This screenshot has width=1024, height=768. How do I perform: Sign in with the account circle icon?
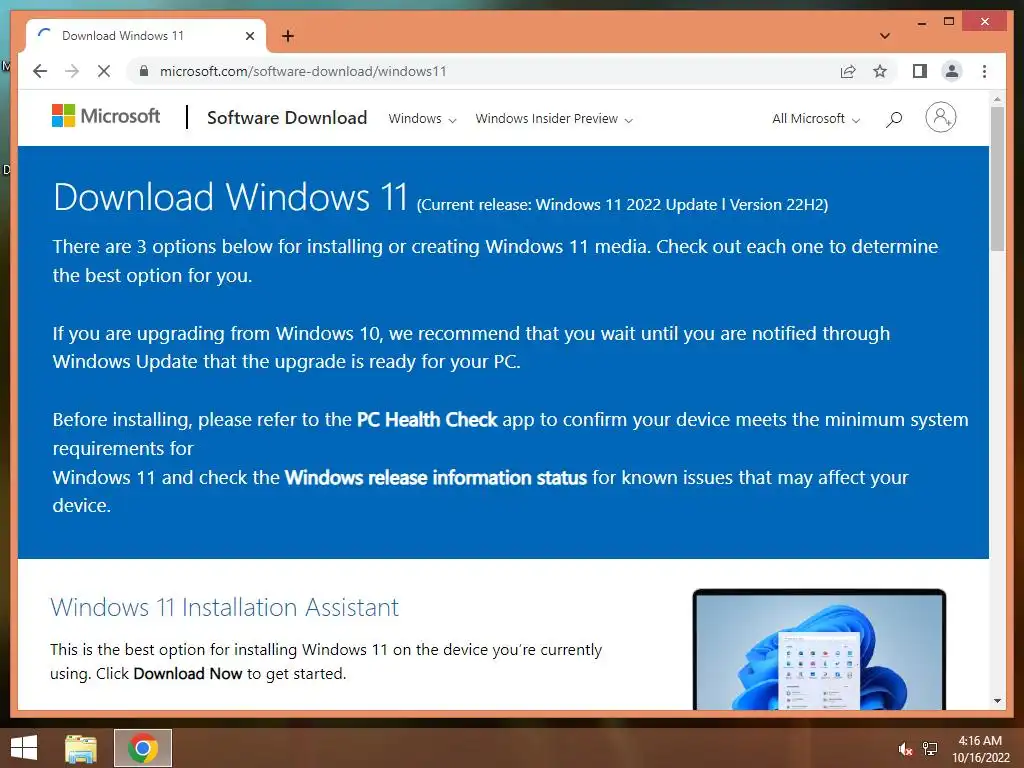(940, 118)
